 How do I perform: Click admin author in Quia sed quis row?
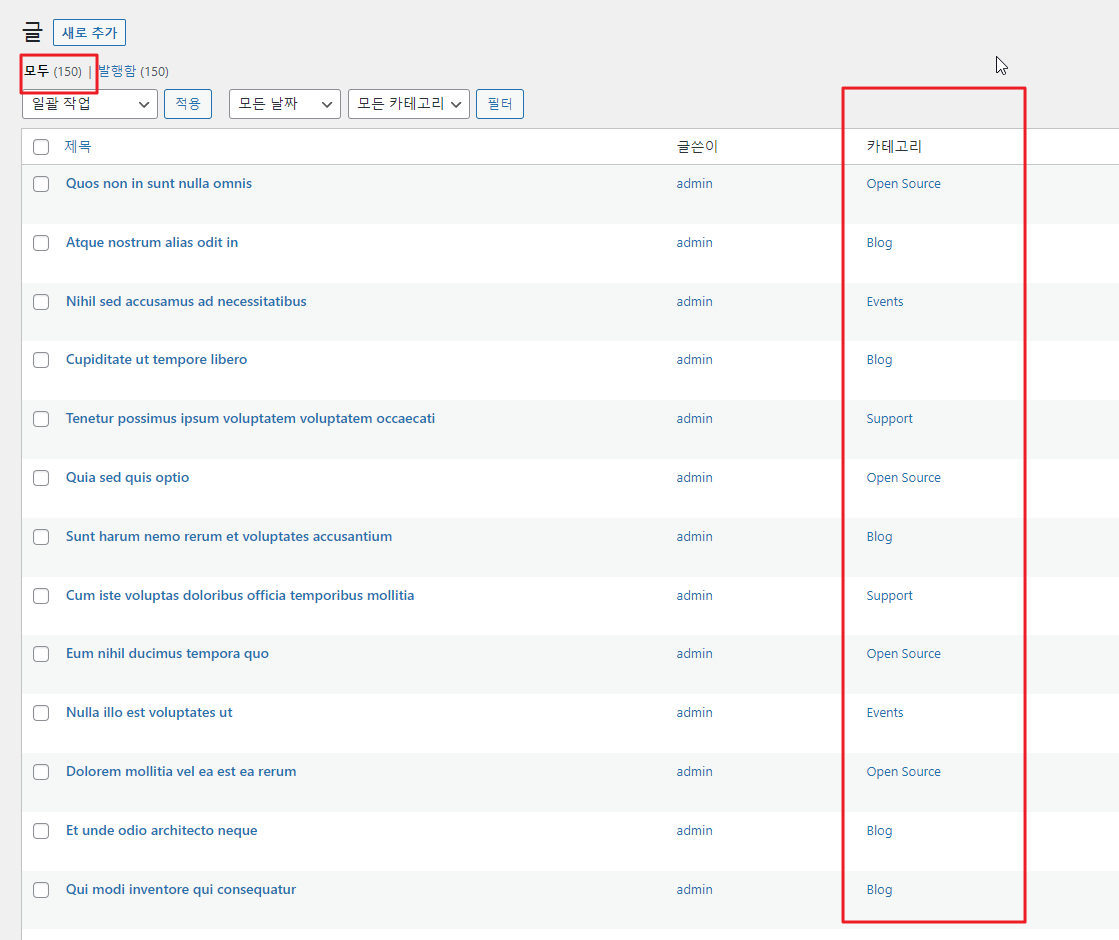[x=694, y=477]
